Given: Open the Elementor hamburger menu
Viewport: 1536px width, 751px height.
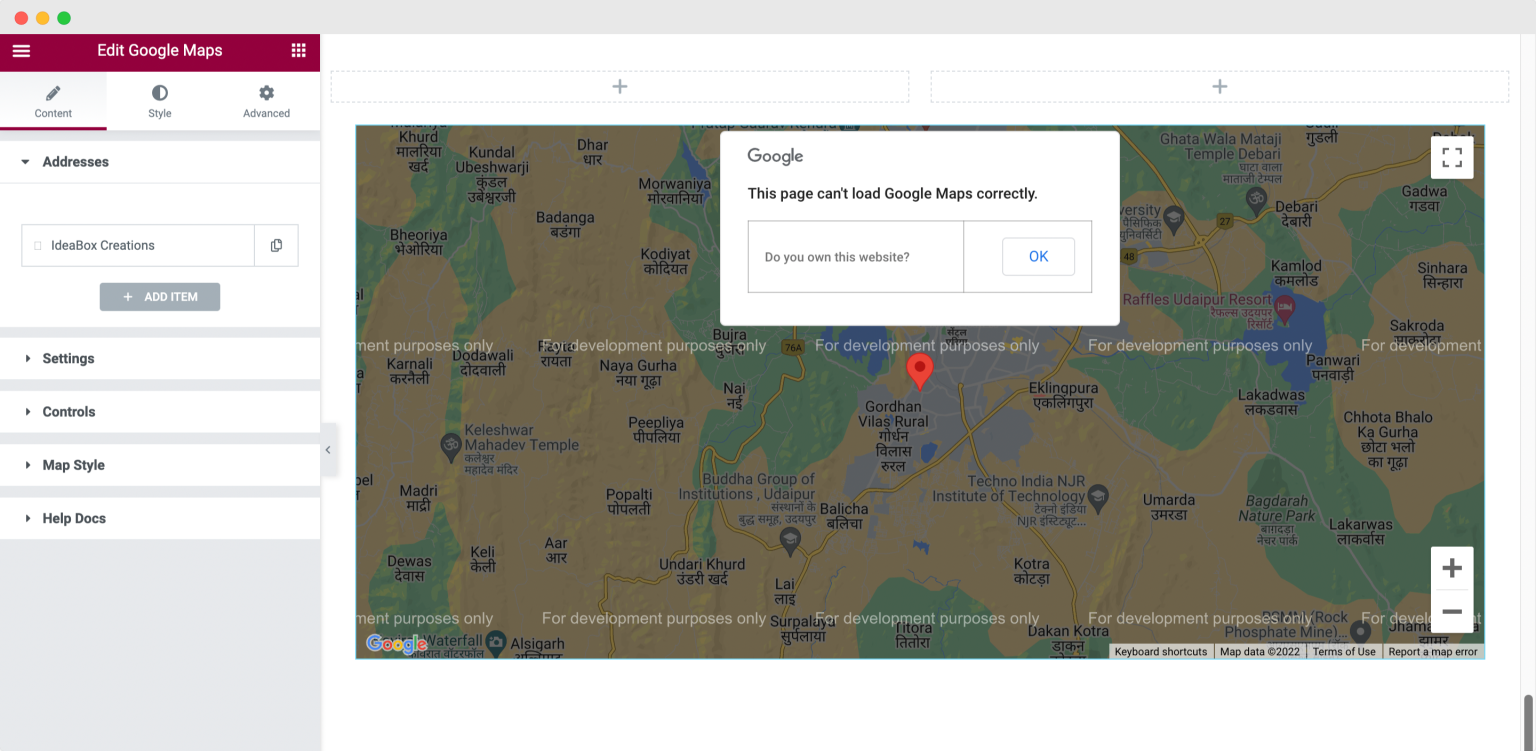Looking at the screenshot, I should (x=21, y=51).
